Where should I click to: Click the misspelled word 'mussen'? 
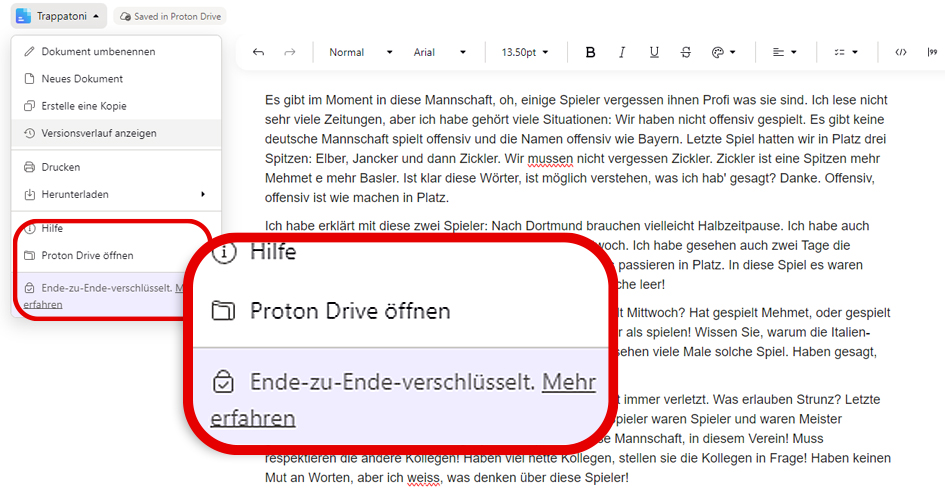tap(550, 159)
